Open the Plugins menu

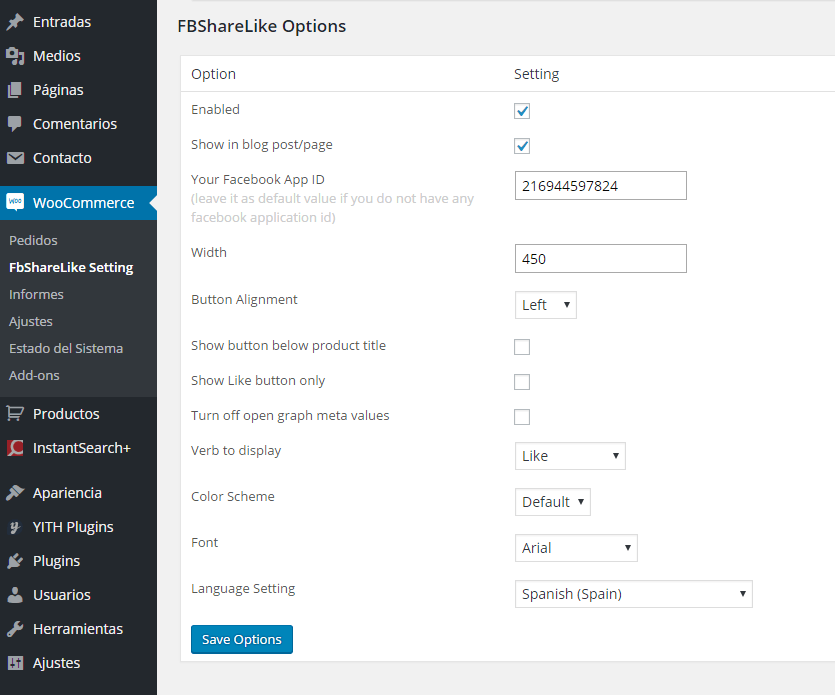tap(78, 561)
